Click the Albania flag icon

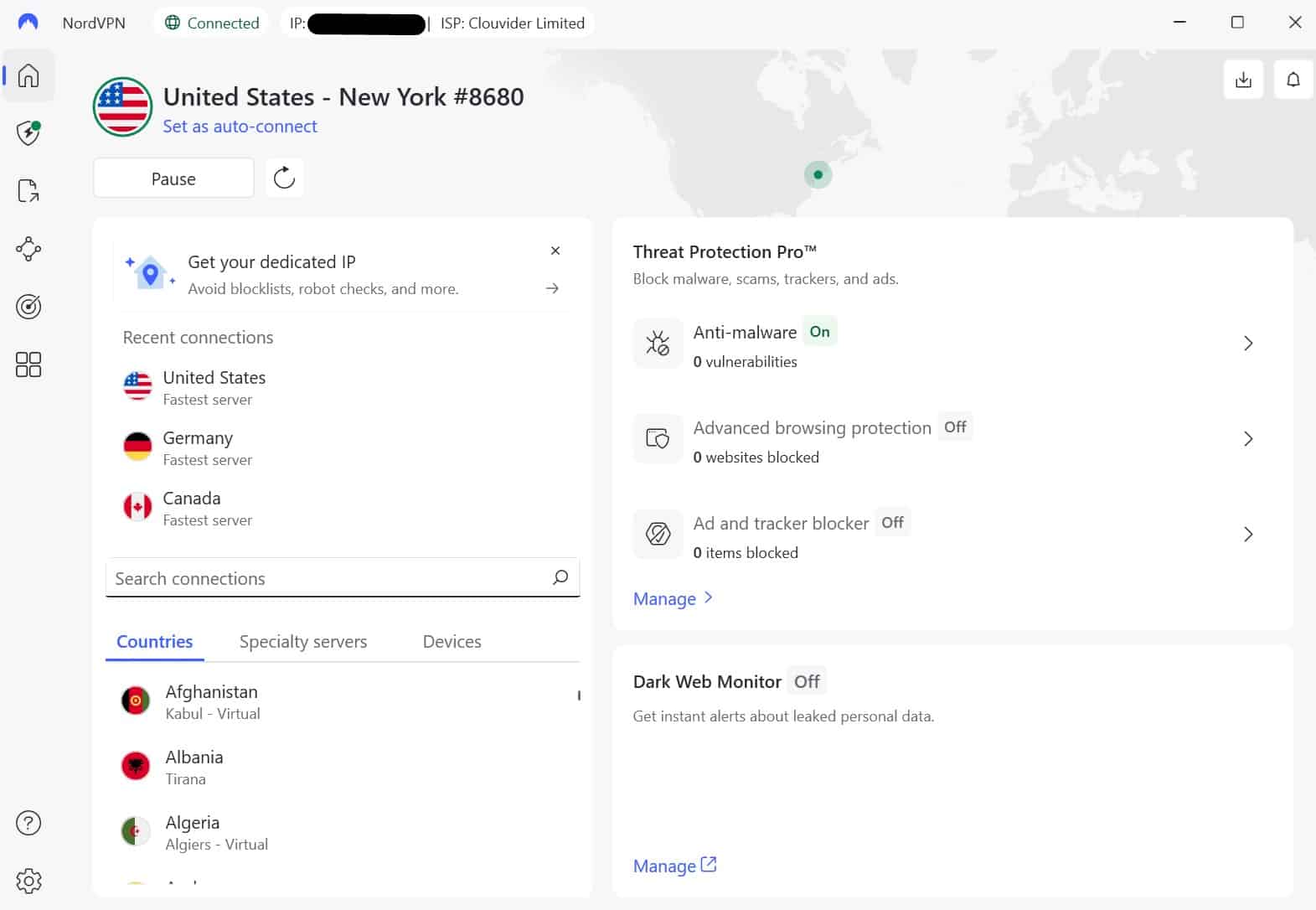[x=136, y=767]
